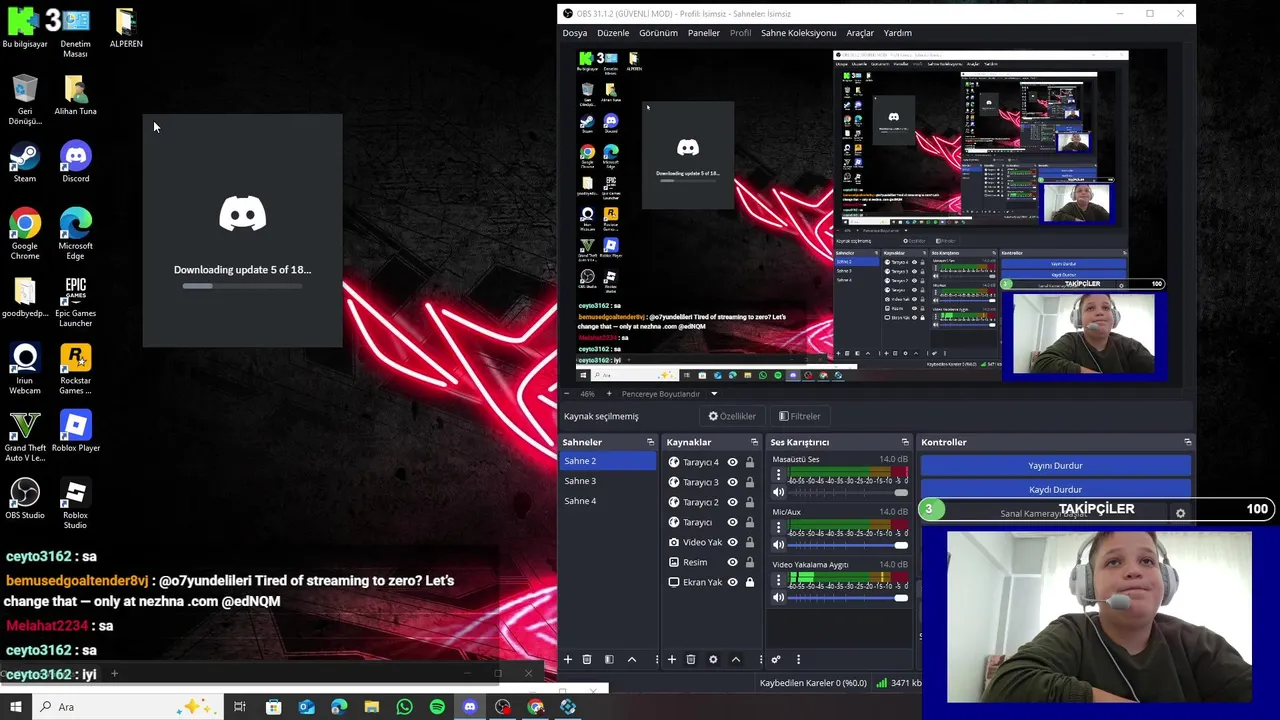
Task: Move source up in Kaynaklar toolbar
Action: [736, 660]
